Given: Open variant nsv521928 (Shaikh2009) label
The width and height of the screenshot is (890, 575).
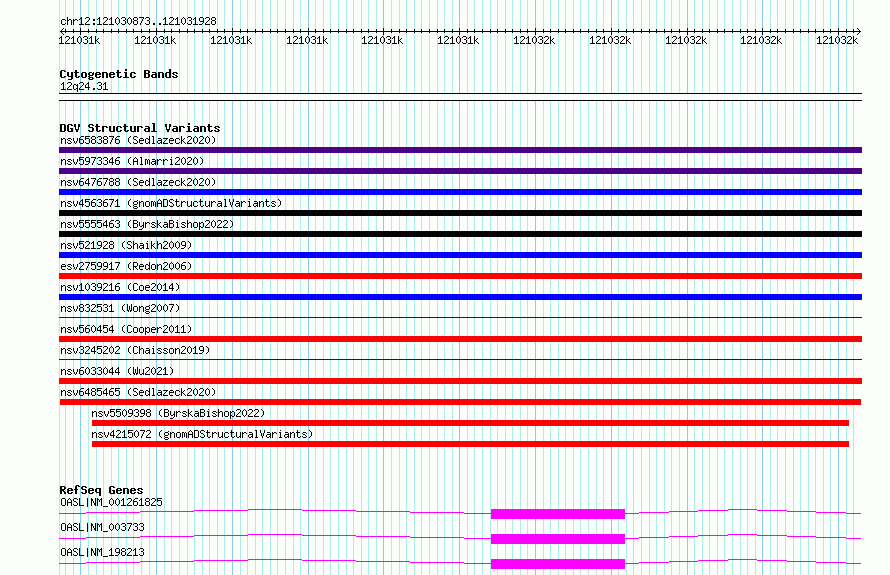Looking at the screenshot, I should point(126,245).
